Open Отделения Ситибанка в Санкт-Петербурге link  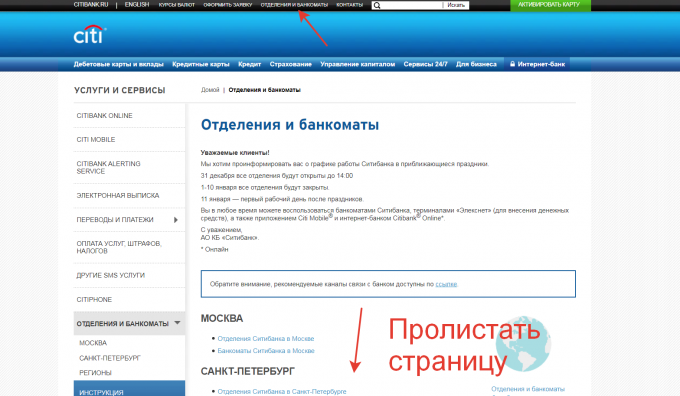tap(282, 392)
